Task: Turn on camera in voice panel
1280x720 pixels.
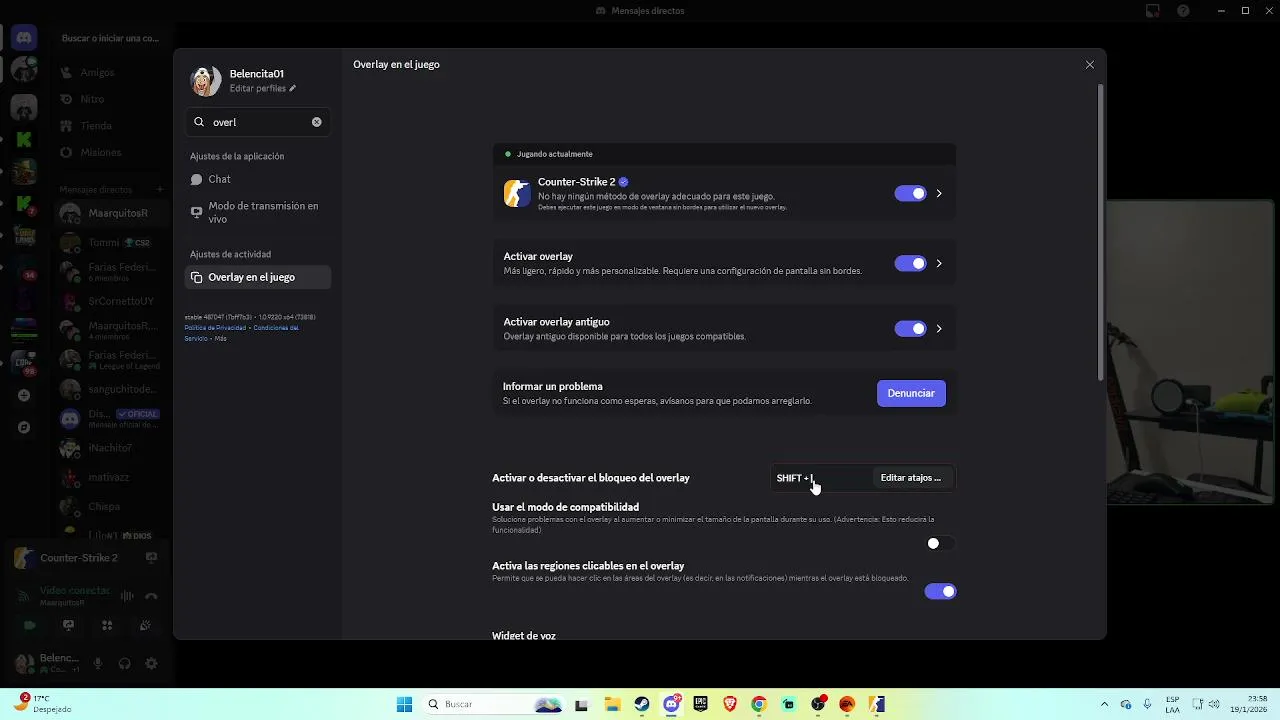Action: [x=29, y=625]
